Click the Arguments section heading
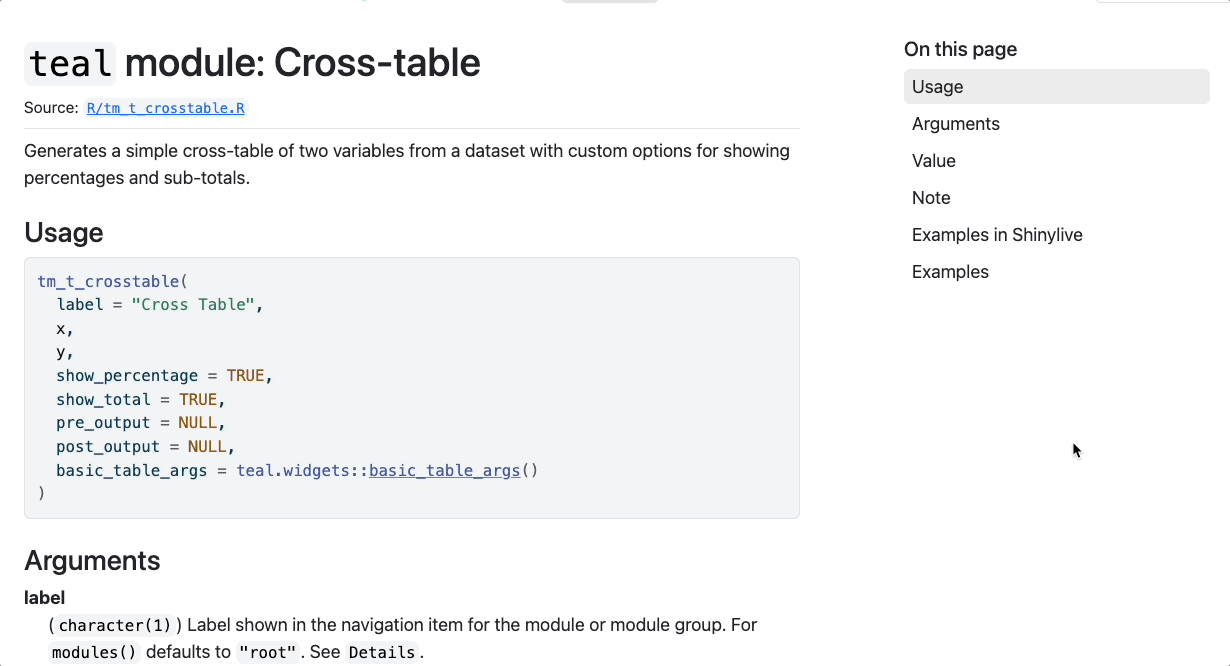Image resolution: width=1230 pixels, height=666 pixels. click(92, 561)
